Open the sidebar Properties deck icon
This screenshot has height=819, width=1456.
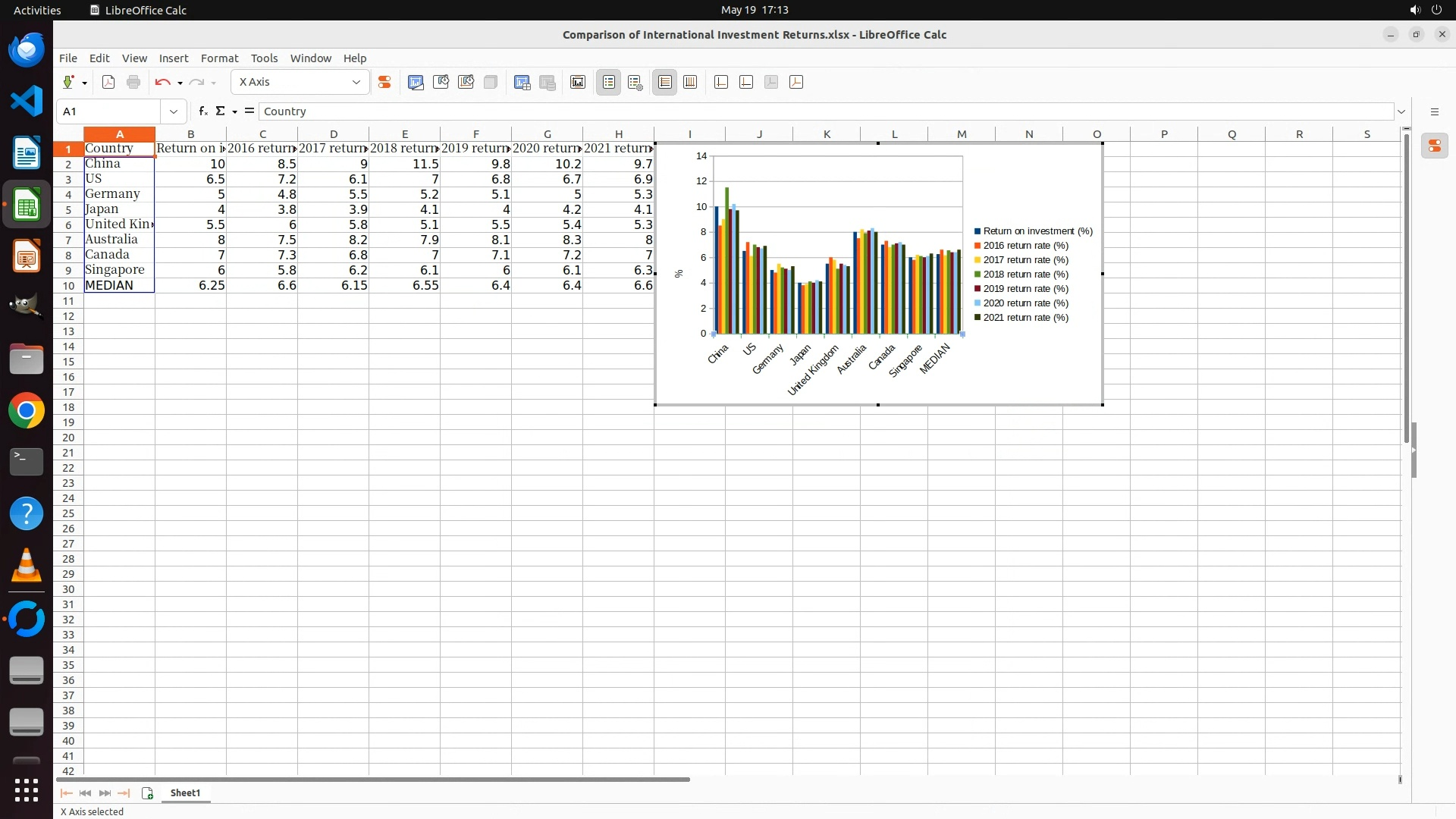point(1434,146)
